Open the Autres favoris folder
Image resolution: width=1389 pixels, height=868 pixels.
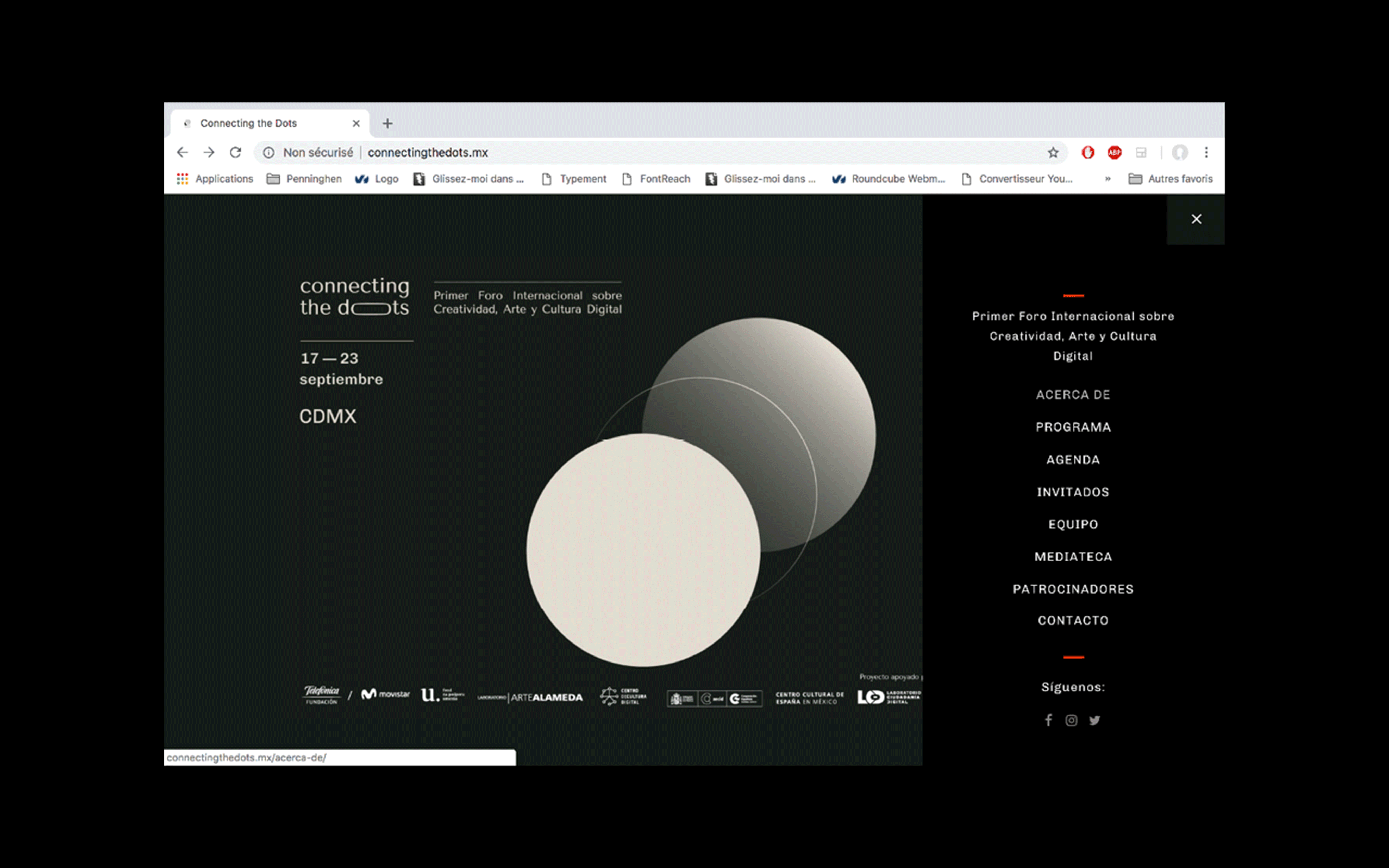pyautogui.click(x=1171, y=179)
